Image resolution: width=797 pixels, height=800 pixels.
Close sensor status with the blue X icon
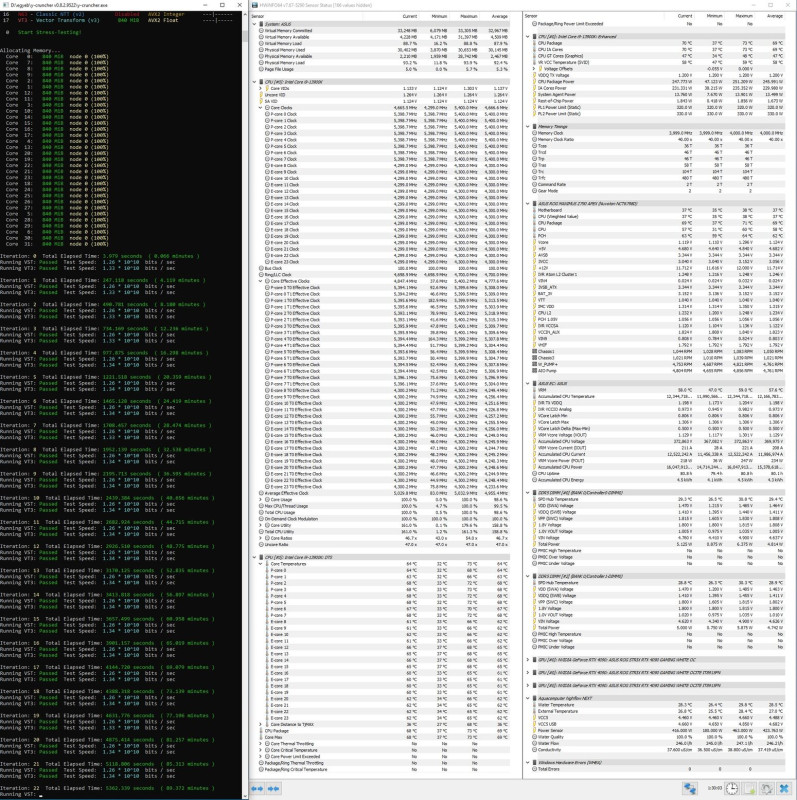(784, 788)
